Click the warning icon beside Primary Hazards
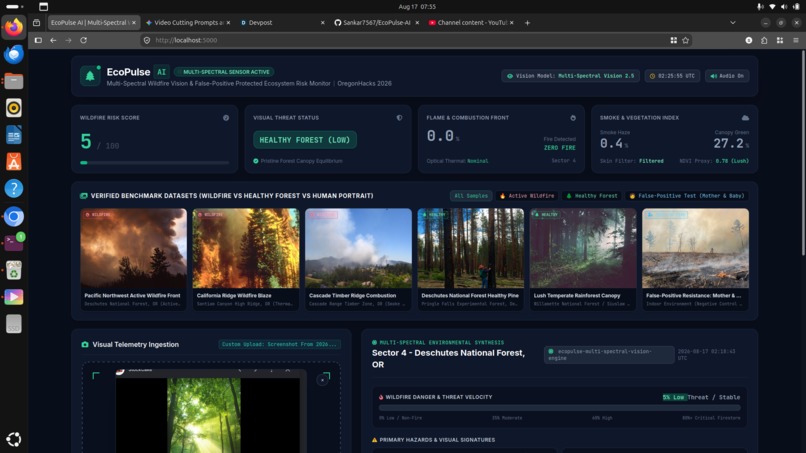The width and height of the screenshot is (806, 453). click(374, 440)
